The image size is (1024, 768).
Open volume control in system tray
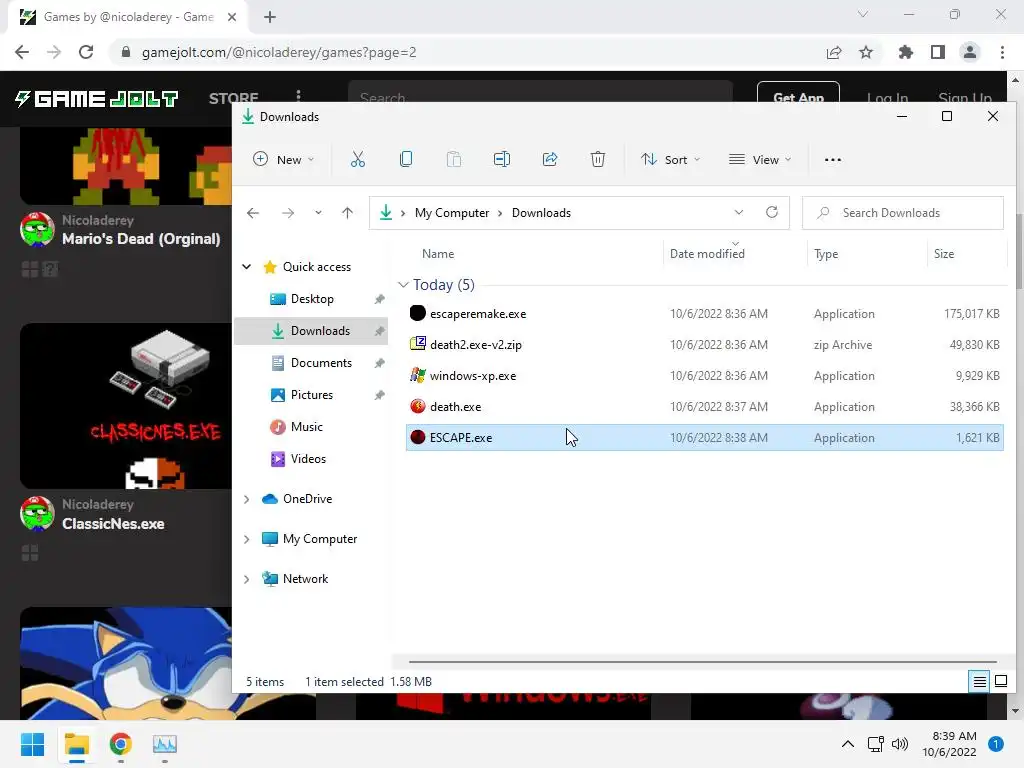(900, 744)
